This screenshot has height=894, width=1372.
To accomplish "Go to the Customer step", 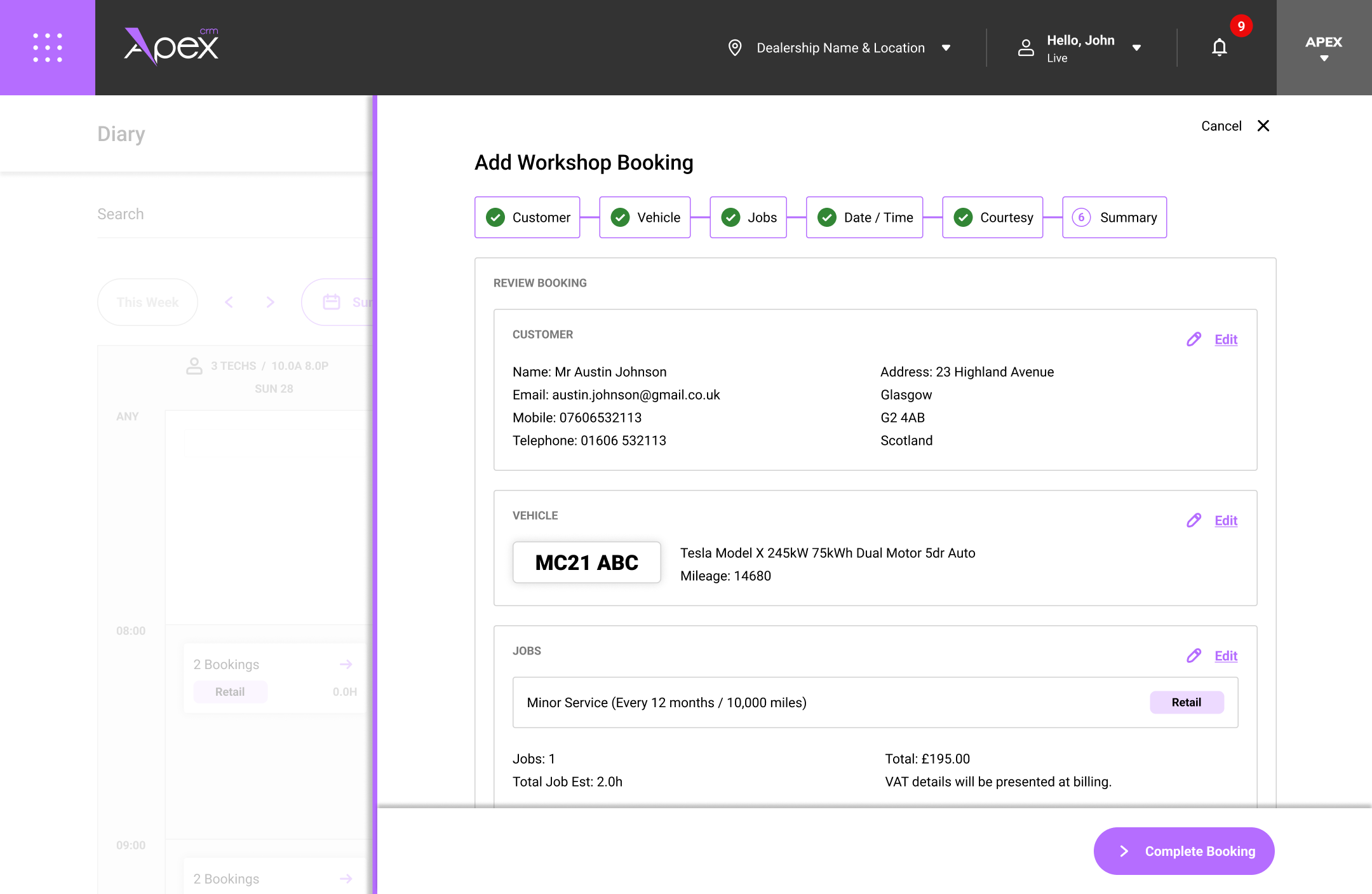I will point(527,217).
